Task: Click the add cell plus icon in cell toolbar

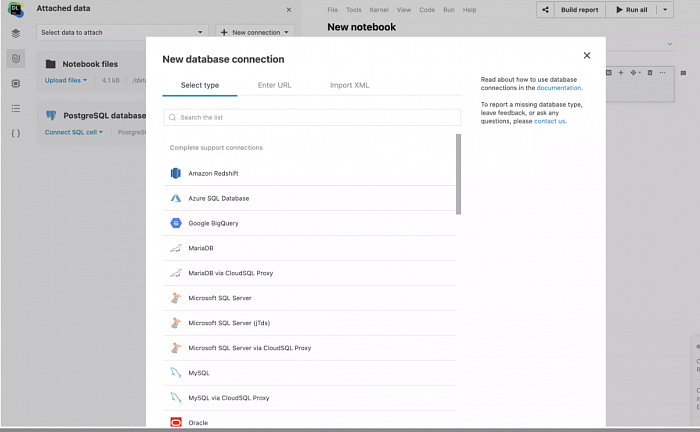Action: pos(621,72)
